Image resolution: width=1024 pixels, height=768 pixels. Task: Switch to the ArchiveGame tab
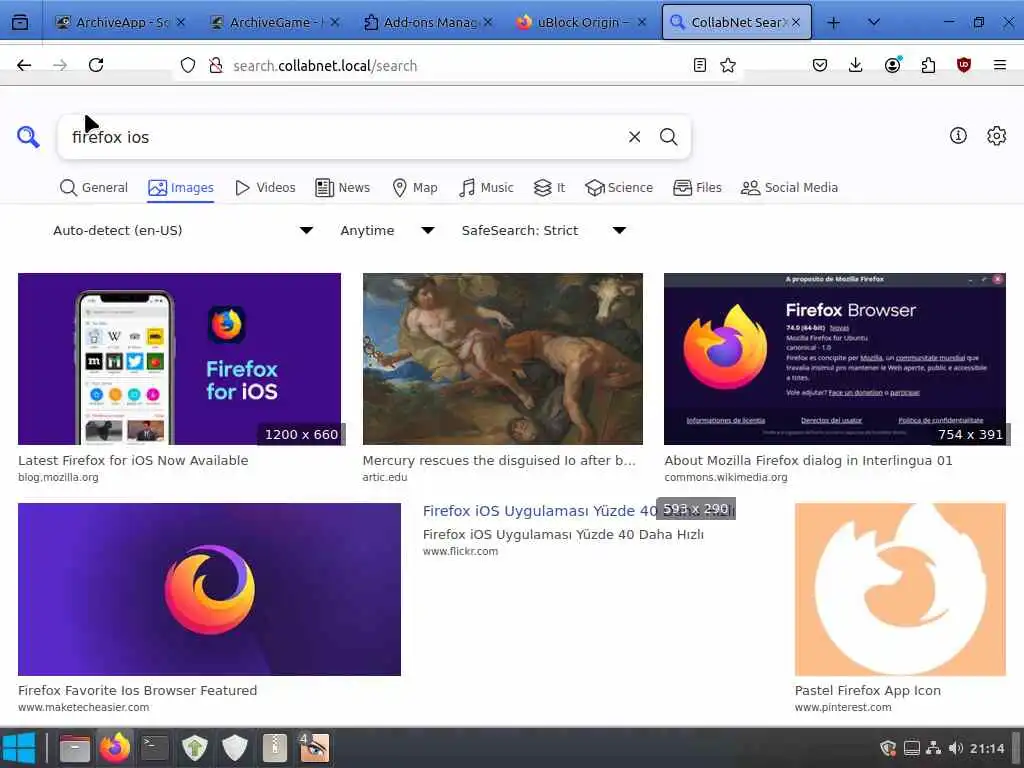click(274, 23)
